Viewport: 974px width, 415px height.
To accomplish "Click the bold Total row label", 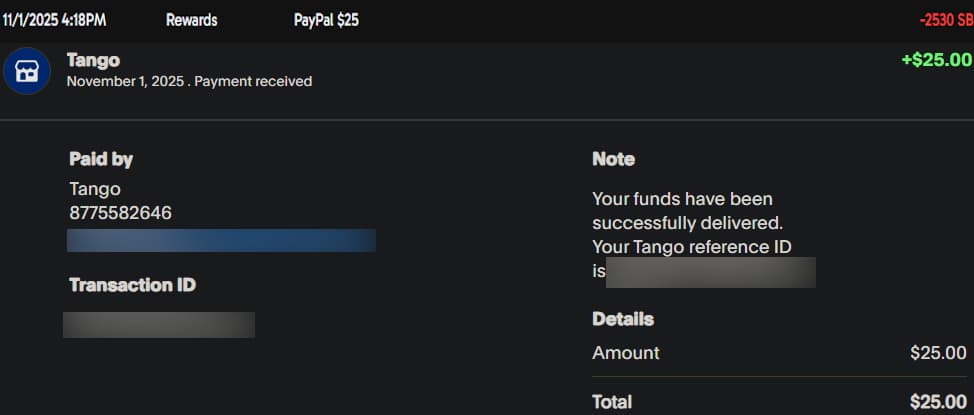I will (612, 401).
